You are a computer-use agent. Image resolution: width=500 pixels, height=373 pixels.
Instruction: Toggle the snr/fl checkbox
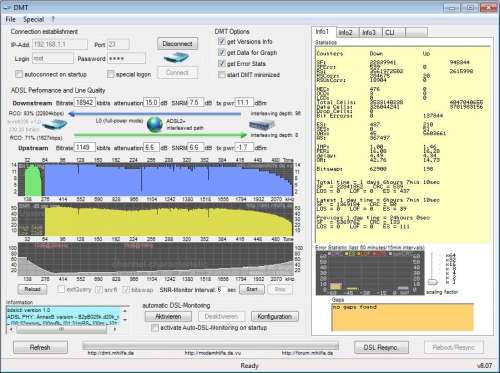coord(99,289)
